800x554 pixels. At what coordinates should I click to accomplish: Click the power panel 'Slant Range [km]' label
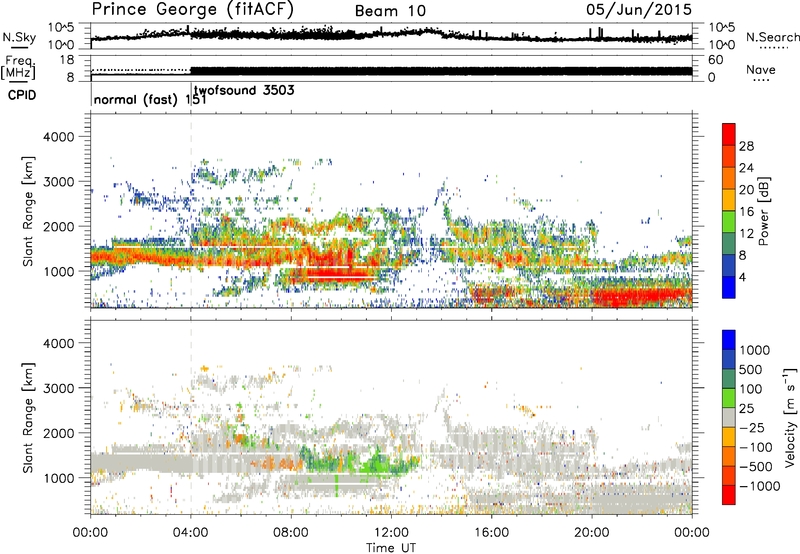(28, 211)
